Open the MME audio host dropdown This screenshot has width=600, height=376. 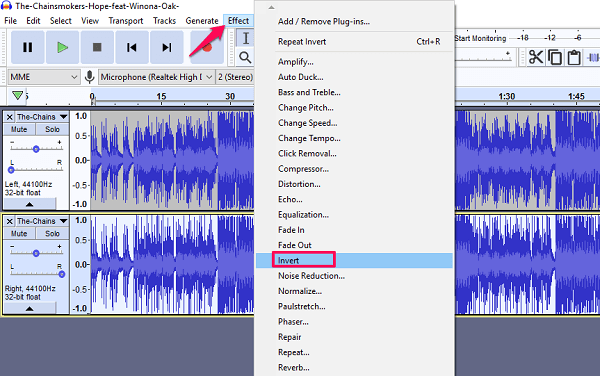[x=44, y=77]
